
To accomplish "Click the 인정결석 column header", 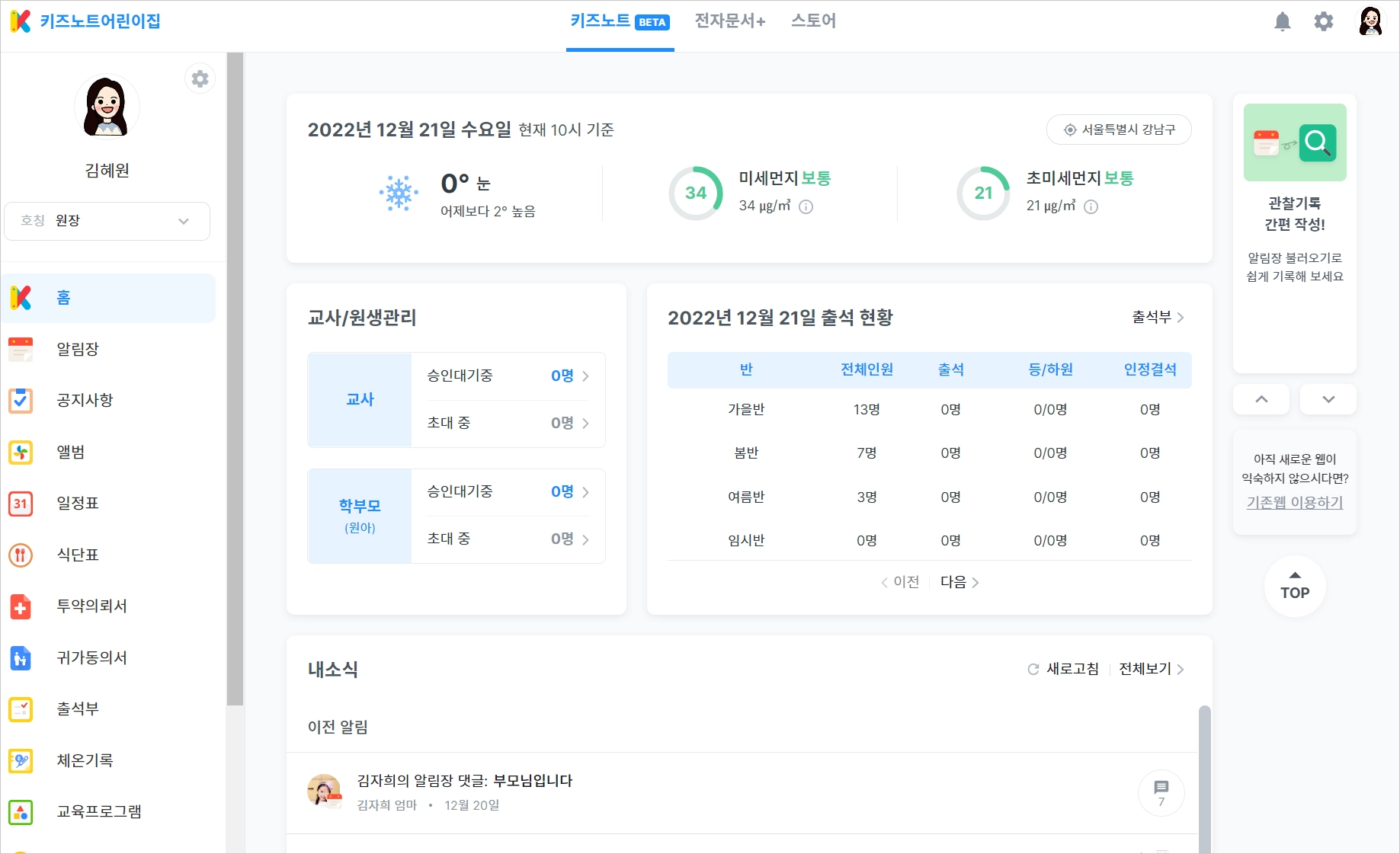I will point(1150,369).
